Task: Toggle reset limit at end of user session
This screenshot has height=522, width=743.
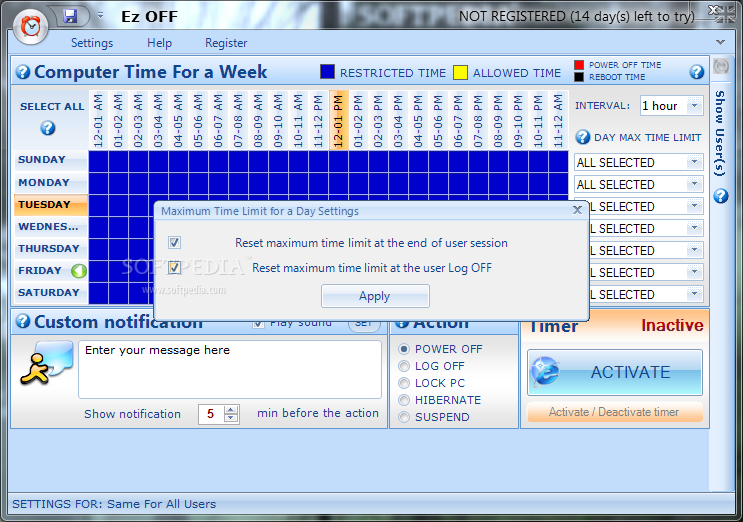Action: [x=174, y=243]
